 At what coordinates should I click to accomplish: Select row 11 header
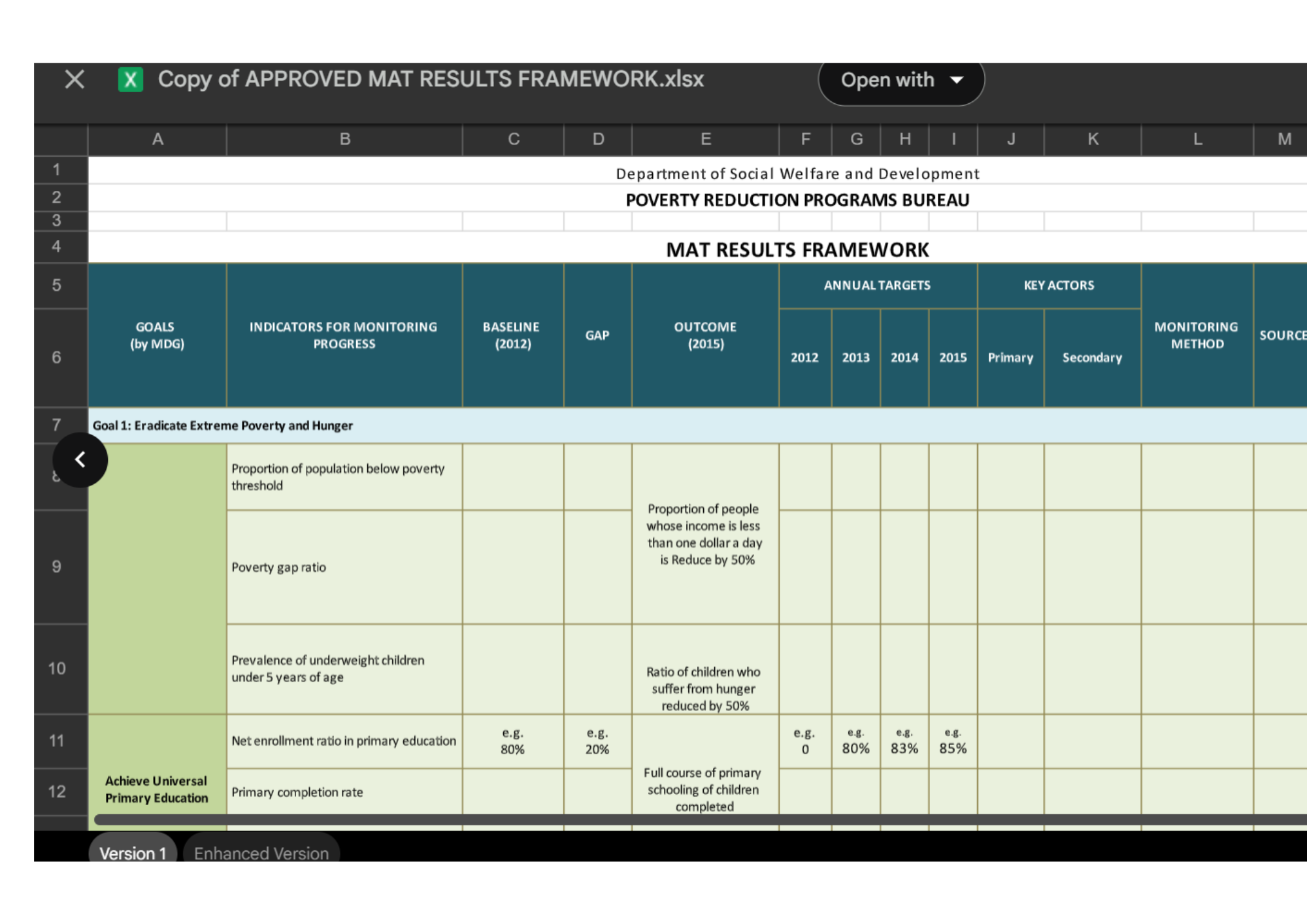click(57, 740)
